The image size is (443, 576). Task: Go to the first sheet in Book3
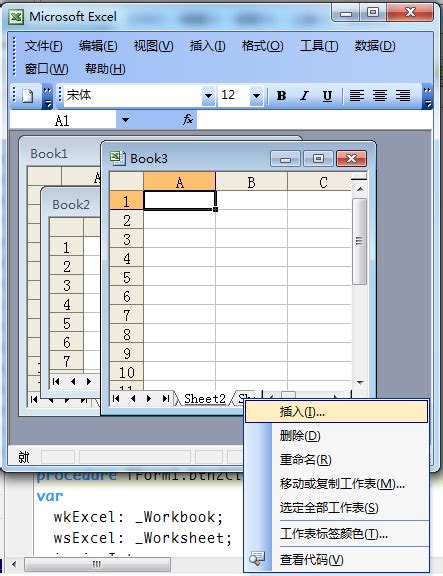[x=116, y=399]
